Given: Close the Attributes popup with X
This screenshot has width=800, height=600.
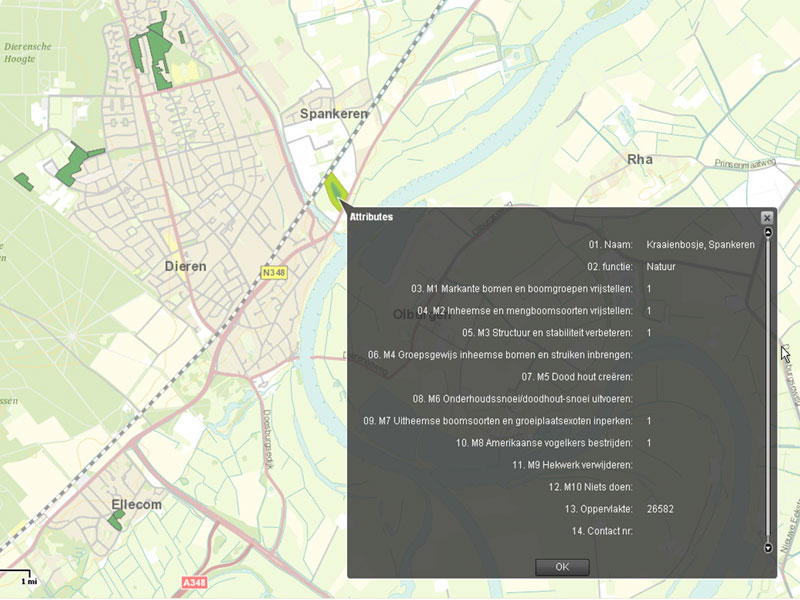Looking at the screenshot, I should pos(767,217).
